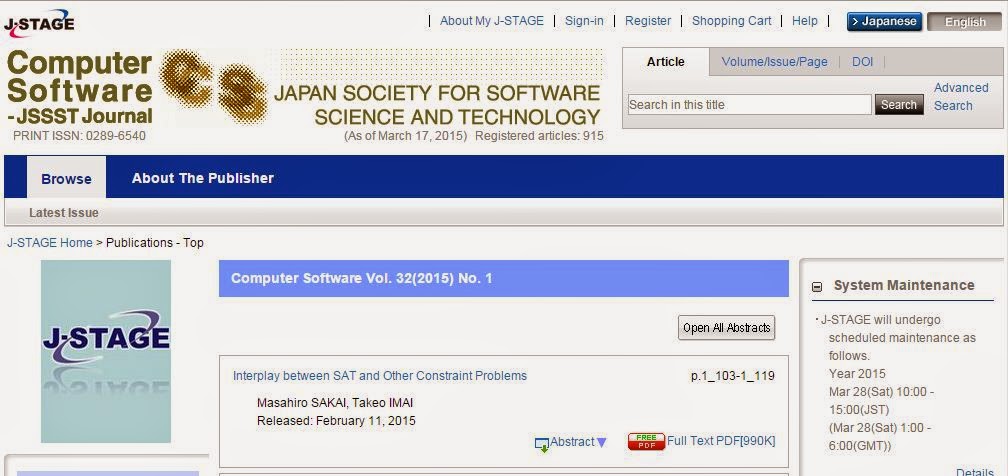
Task: Select the English language button
Action: (x=964, y=21)
